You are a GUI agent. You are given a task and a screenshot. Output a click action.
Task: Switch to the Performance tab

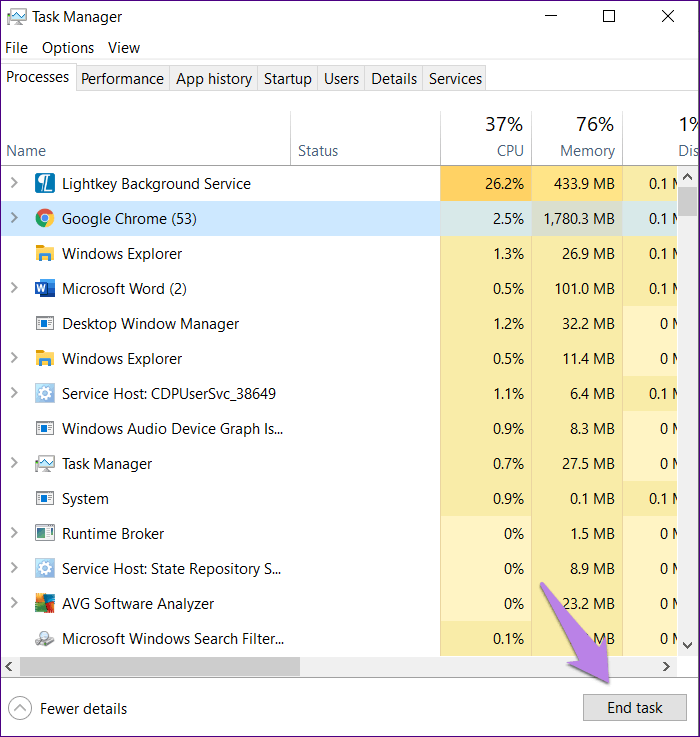(x=122, y=78)
